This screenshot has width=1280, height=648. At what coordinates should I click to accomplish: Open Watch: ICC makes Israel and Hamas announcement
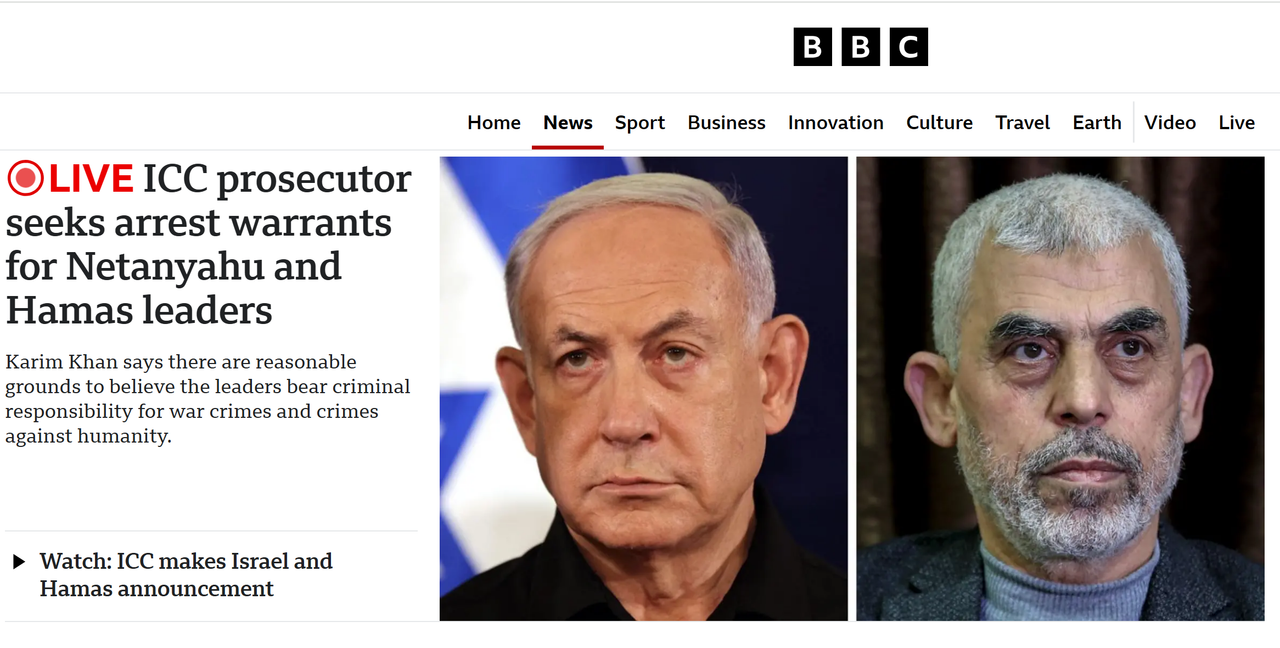(186, 575)
